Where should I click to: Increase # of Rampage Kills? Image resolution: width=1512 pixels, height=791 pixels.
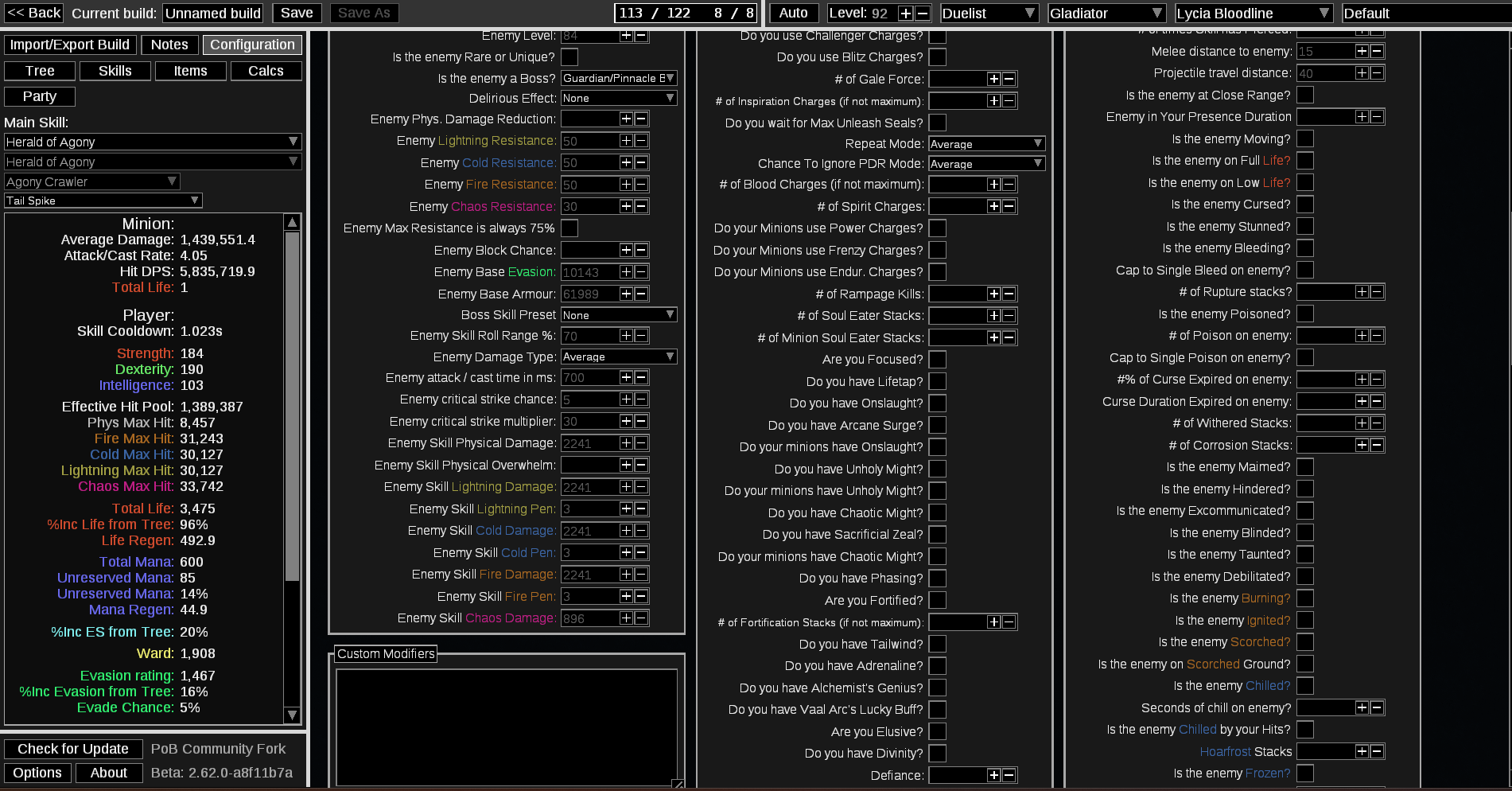994,294
